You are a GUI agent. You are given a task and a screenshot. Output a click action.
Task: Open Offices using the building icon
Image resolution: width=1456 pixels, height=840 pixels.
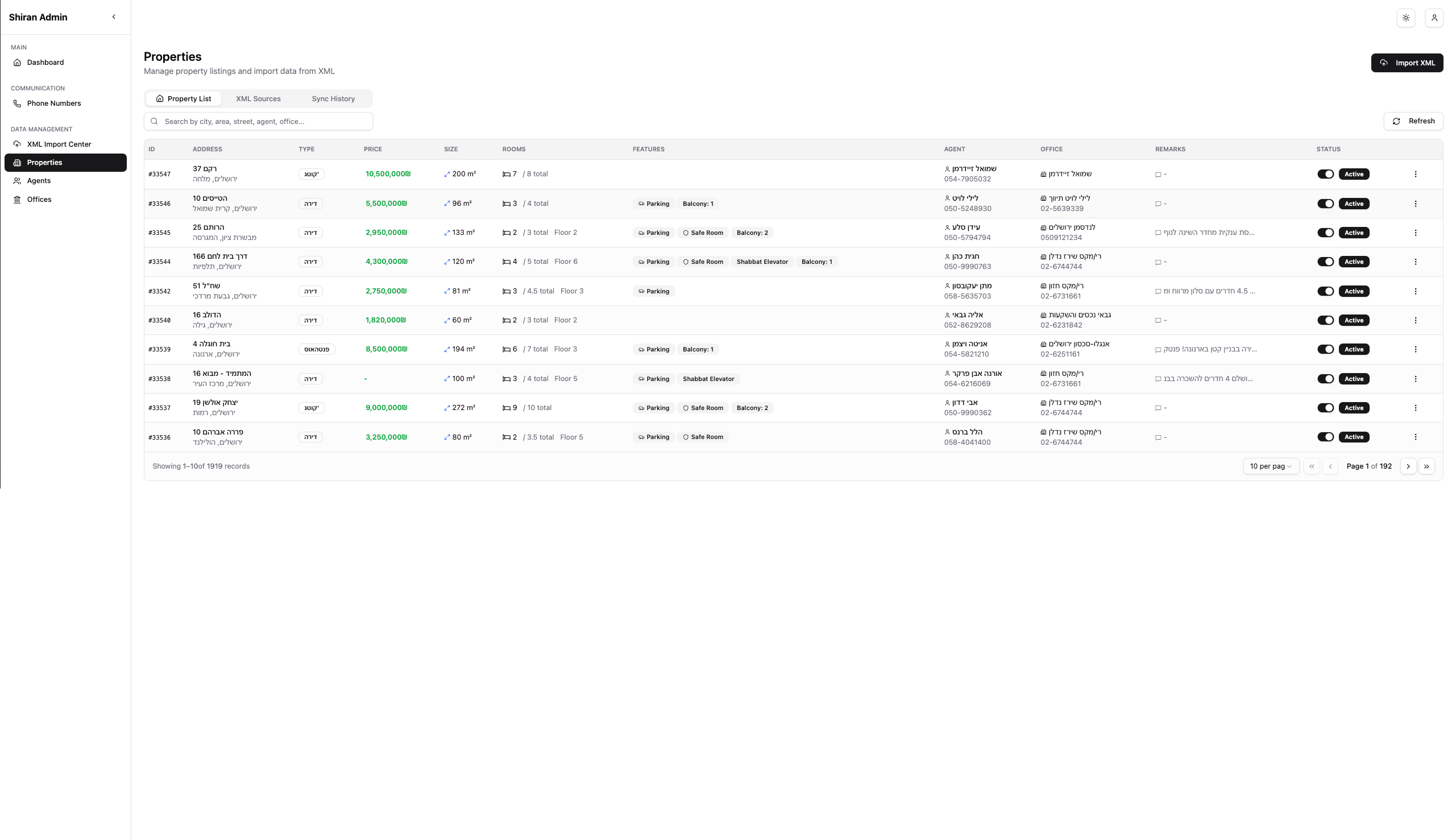click(16, 199)
